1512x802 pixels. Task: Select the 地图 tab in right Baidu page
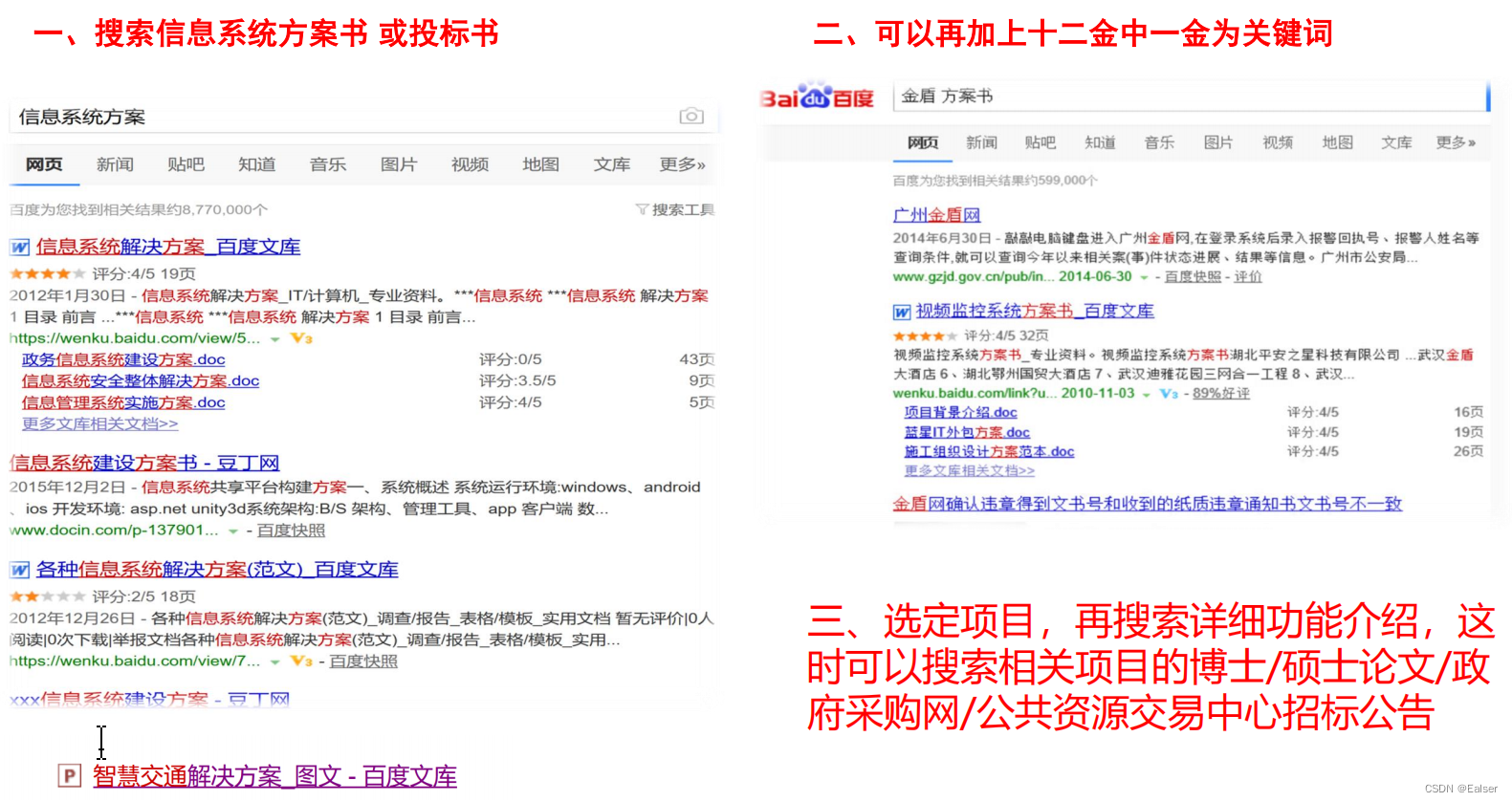pyautogui.click(x=1338, y=142)
